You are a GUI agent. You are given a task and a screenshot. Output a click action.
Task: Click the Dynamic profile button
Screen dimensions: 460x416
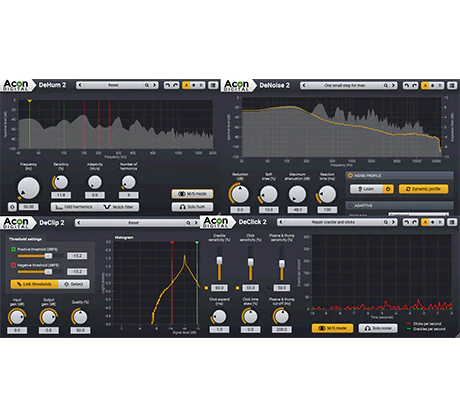[x=423, y=189]
